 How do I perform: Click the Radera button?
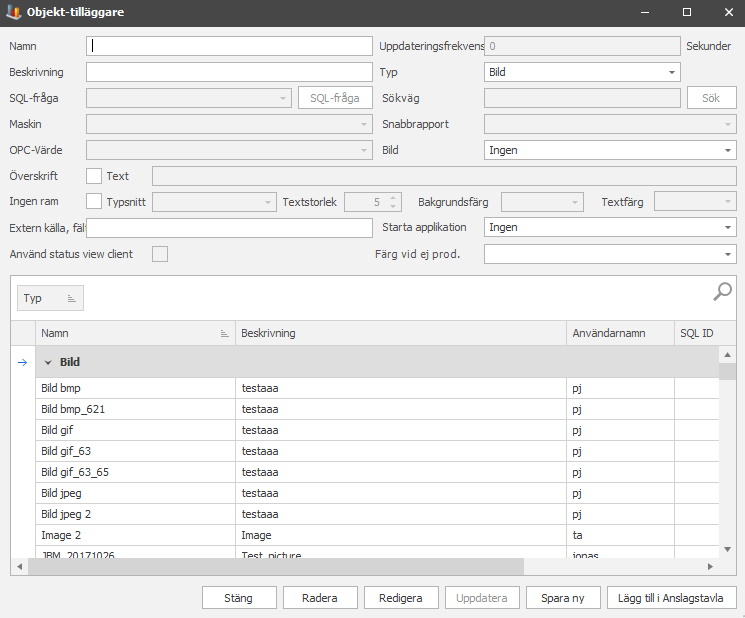pos(320,598)
